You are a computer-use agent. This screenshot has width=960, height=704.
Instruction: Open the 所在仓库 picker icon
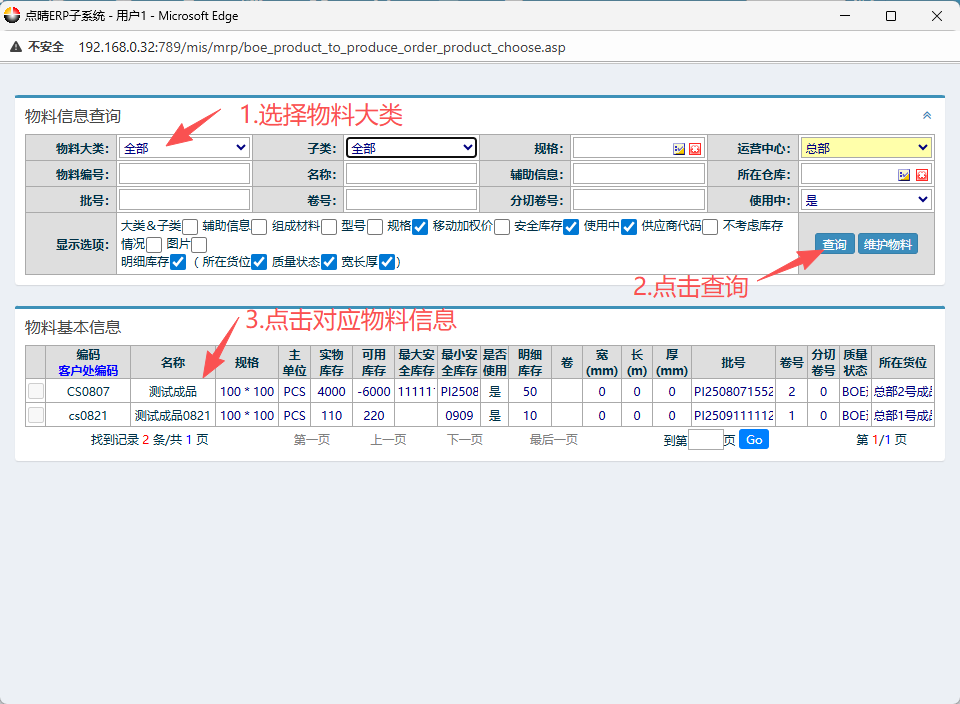[x=904, y=175]
